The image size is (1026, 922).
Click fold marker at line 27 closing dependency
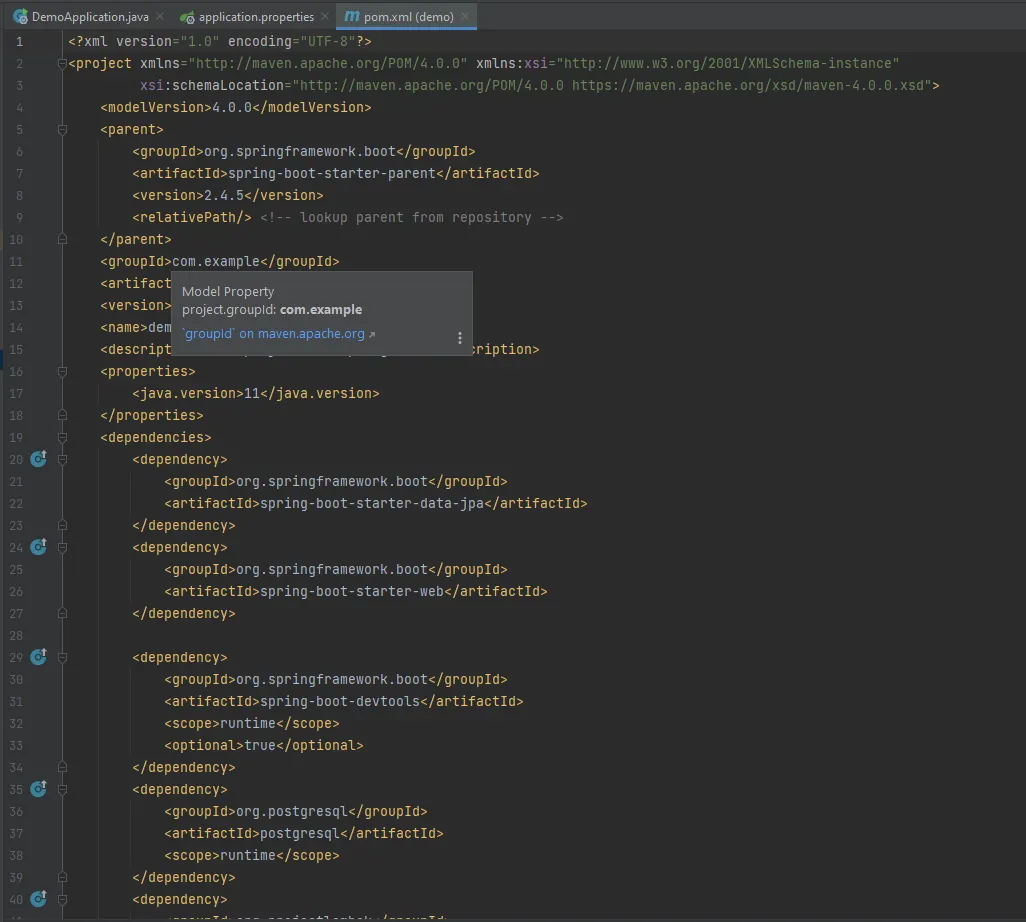point(62,613)
